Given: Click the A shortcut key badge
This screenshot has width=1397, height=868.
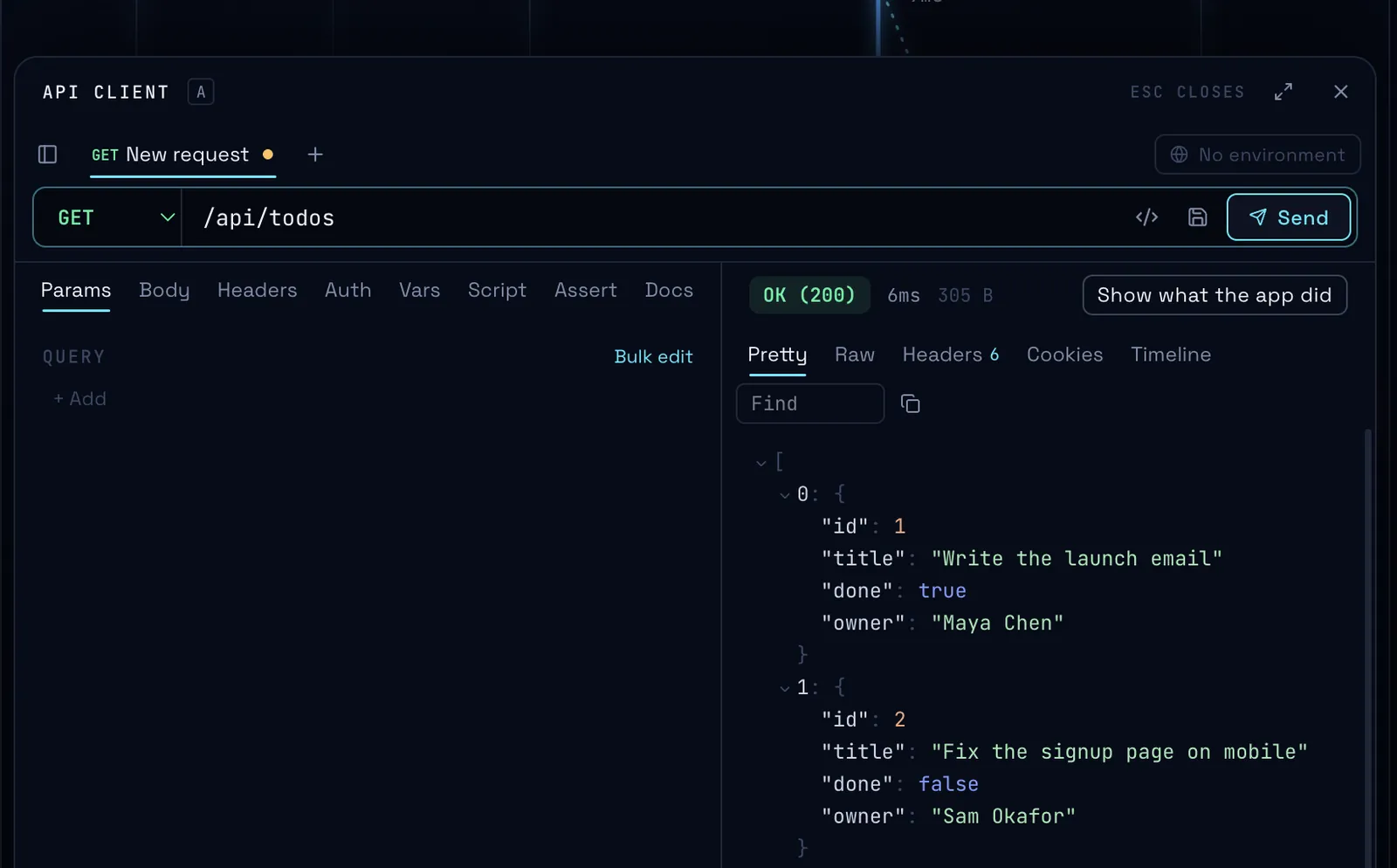Looking at the screenshot, I should tap(201, 92).
